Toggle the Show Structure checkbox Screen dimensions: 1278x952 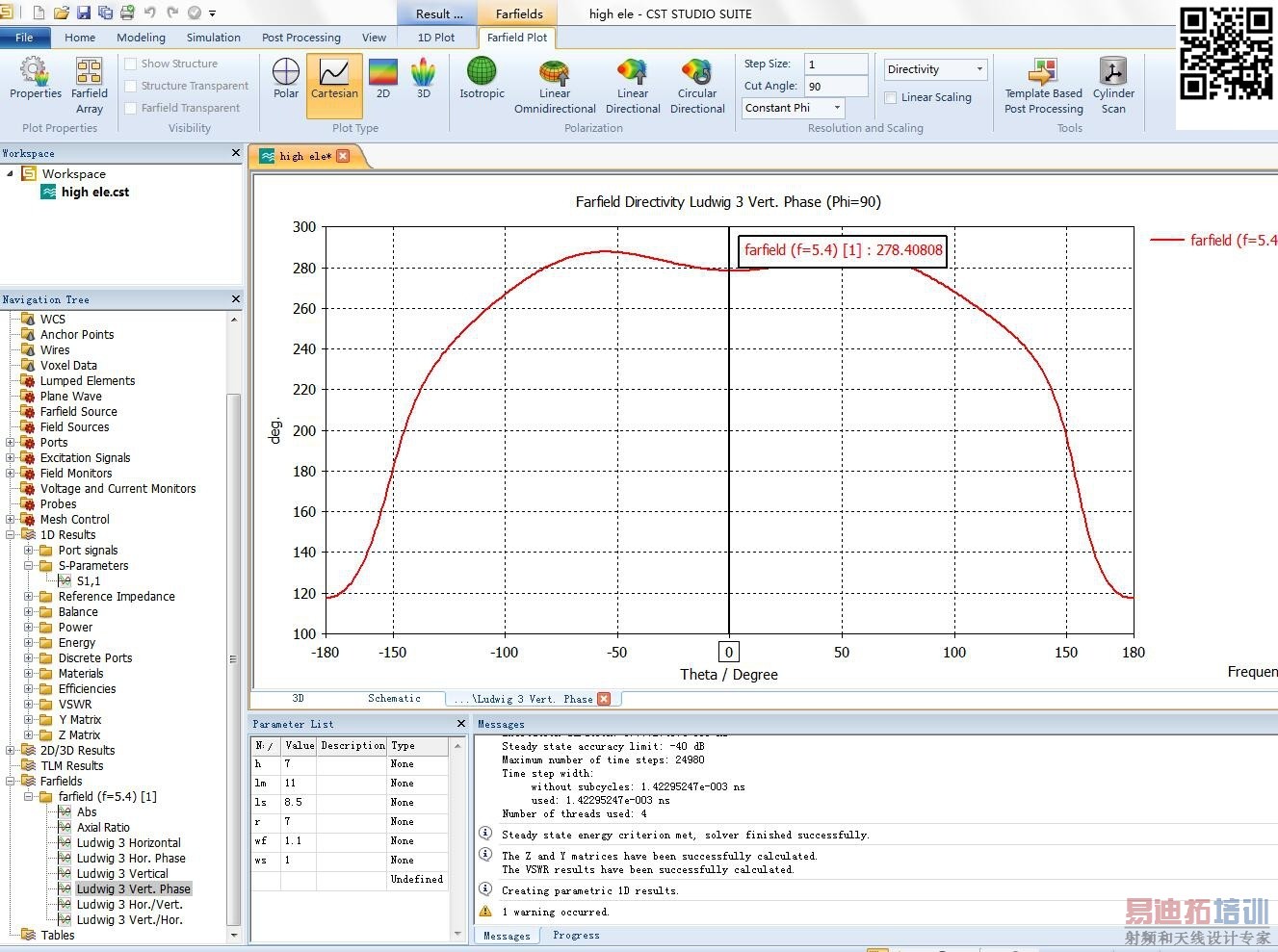131,64
